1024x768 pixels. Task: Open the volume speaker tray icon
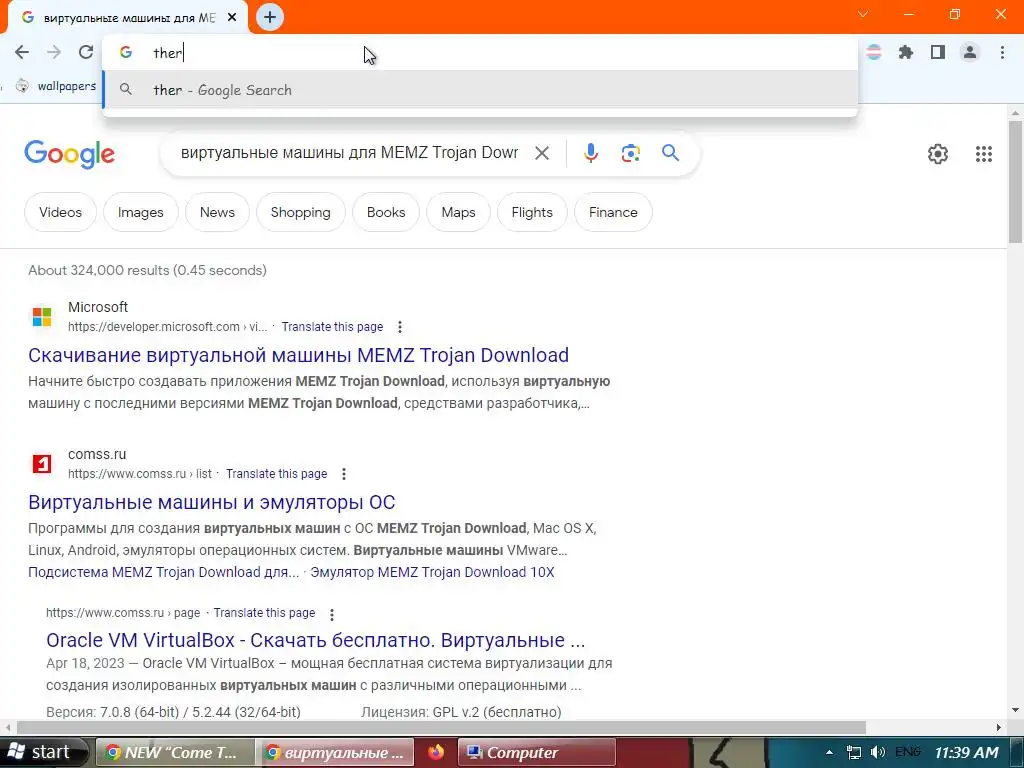pyautogui.click(x=878, y=752)
